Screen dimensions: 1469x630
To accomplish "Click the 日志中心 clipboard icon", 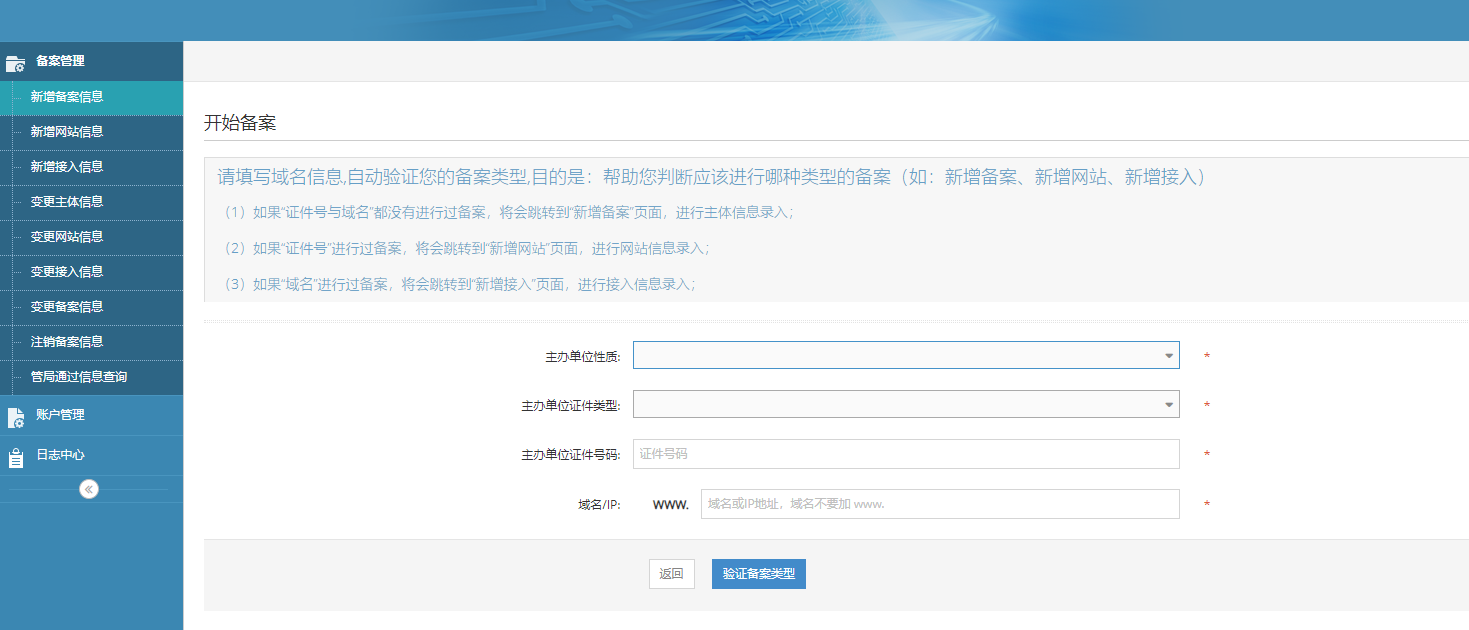I will [15, 457].
